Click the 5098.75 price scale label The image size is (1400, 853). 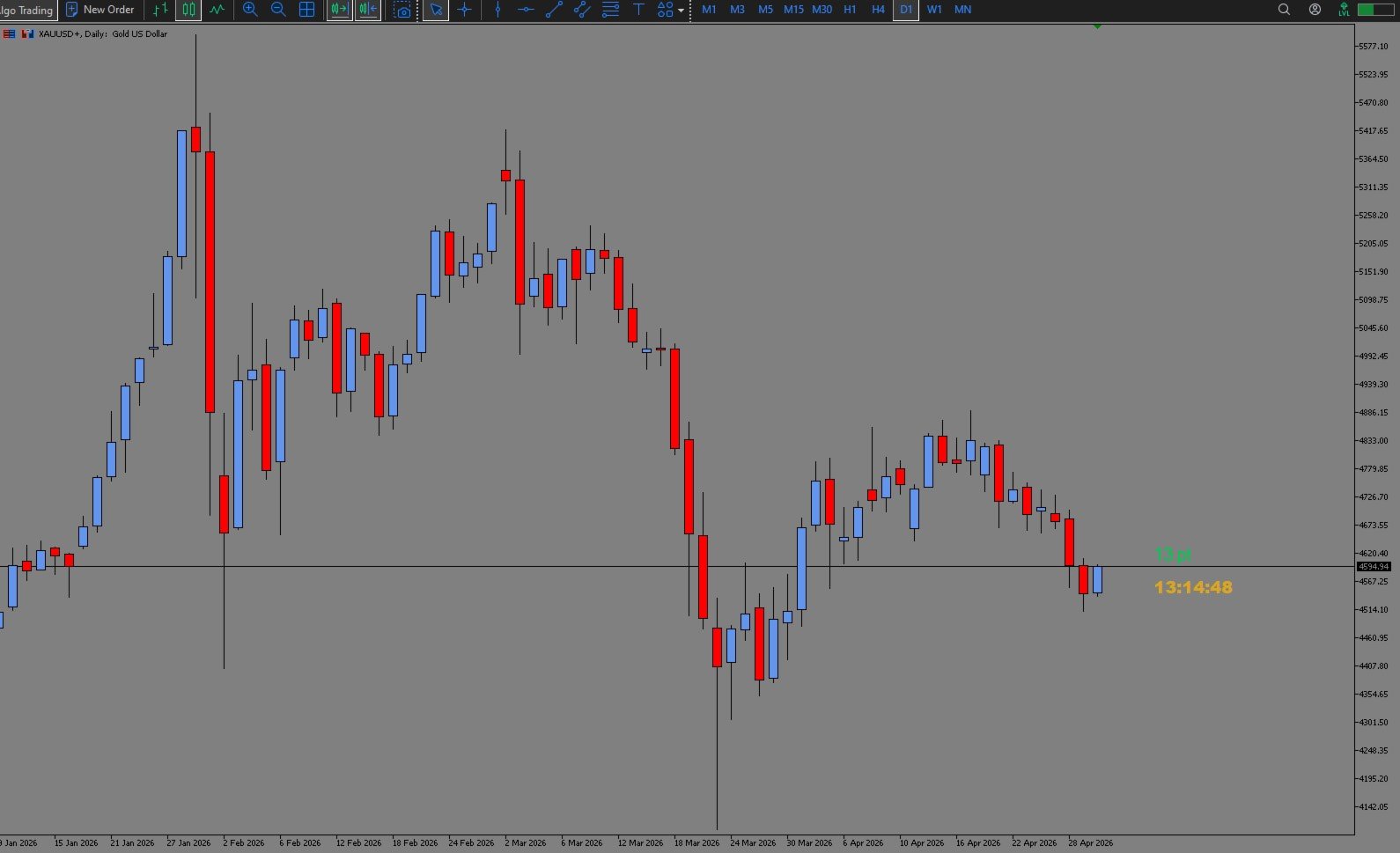1374,300
